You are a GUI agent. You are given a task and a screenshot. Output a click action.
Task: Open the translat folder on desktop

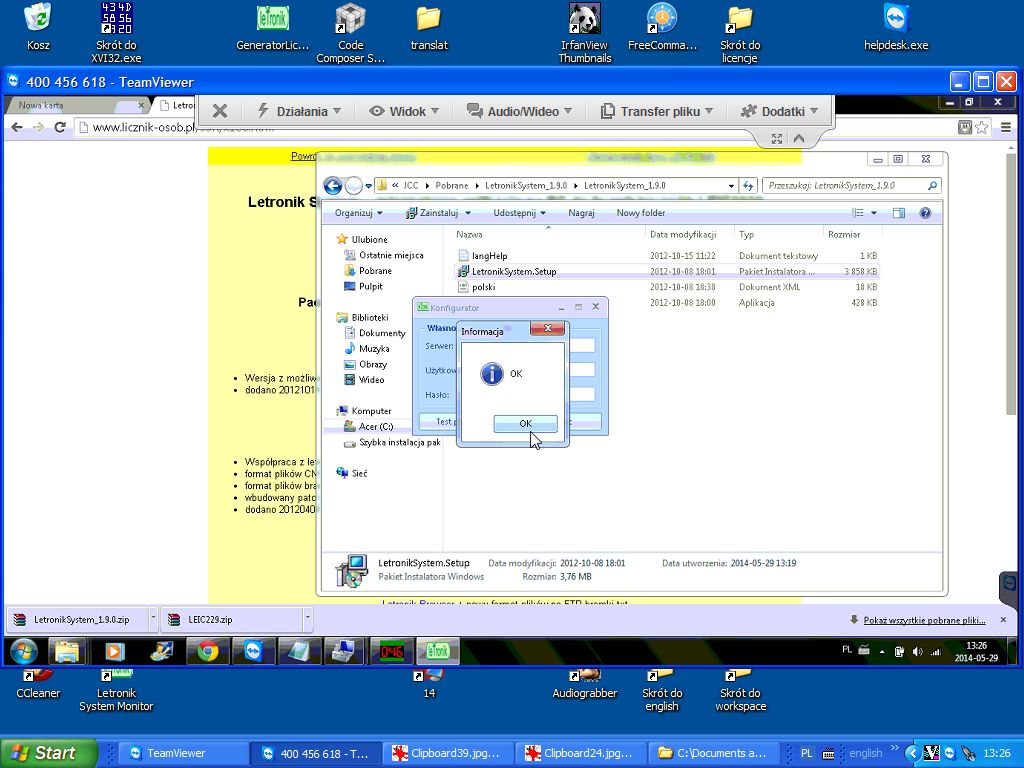[429, 27]
